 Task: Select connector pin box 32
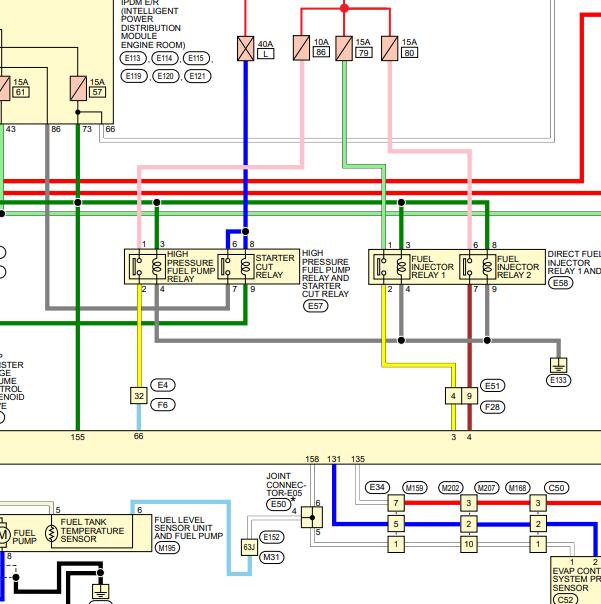[x=139, y=396]
